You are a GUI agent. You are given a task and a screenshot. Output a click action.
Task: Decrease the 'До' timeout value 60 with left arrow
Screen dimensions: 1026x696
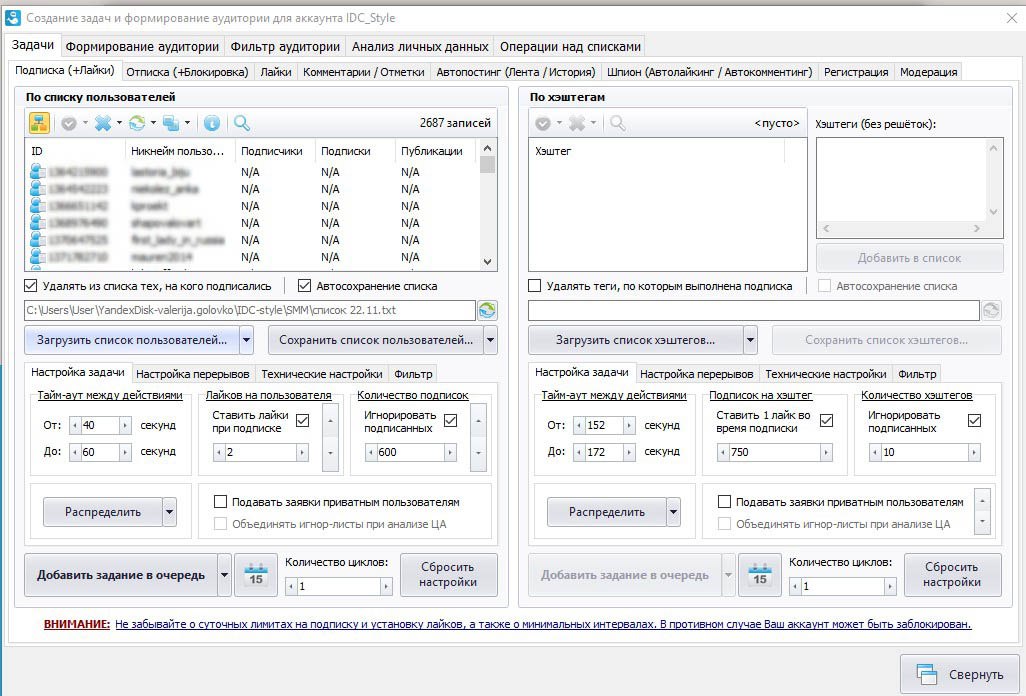tap(75, 452)
